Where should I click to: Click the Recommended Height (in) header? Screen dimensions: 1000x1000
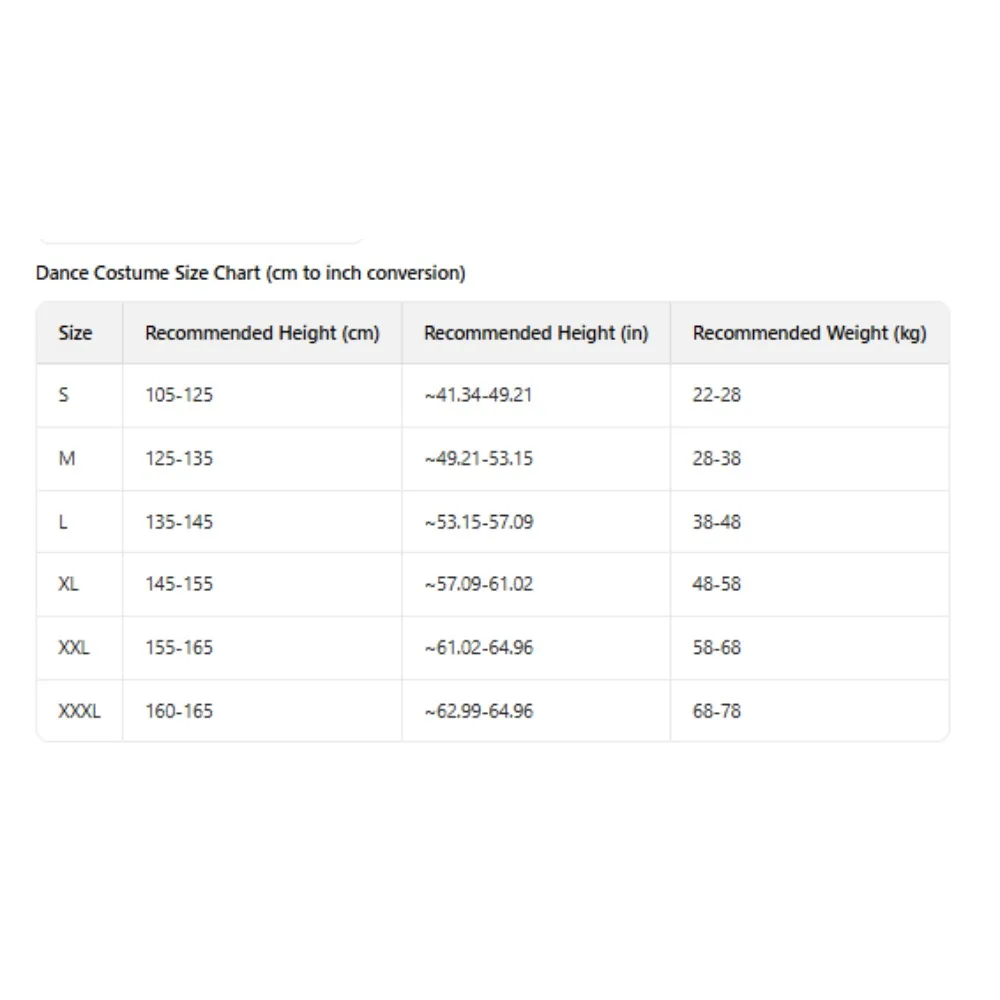536,333
